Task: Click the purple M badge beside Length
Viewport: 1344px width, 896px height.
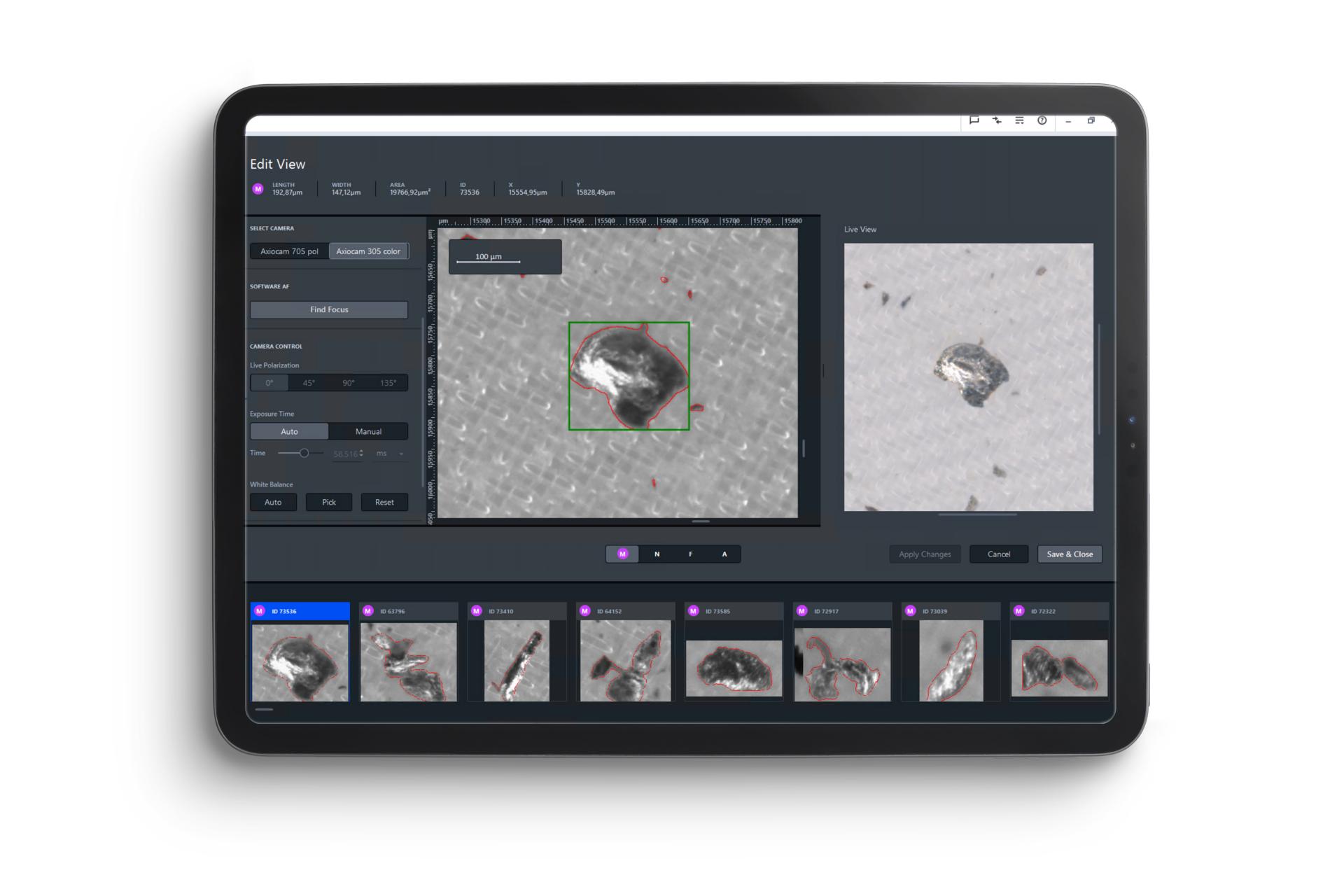Action: (x=258, y=189)
